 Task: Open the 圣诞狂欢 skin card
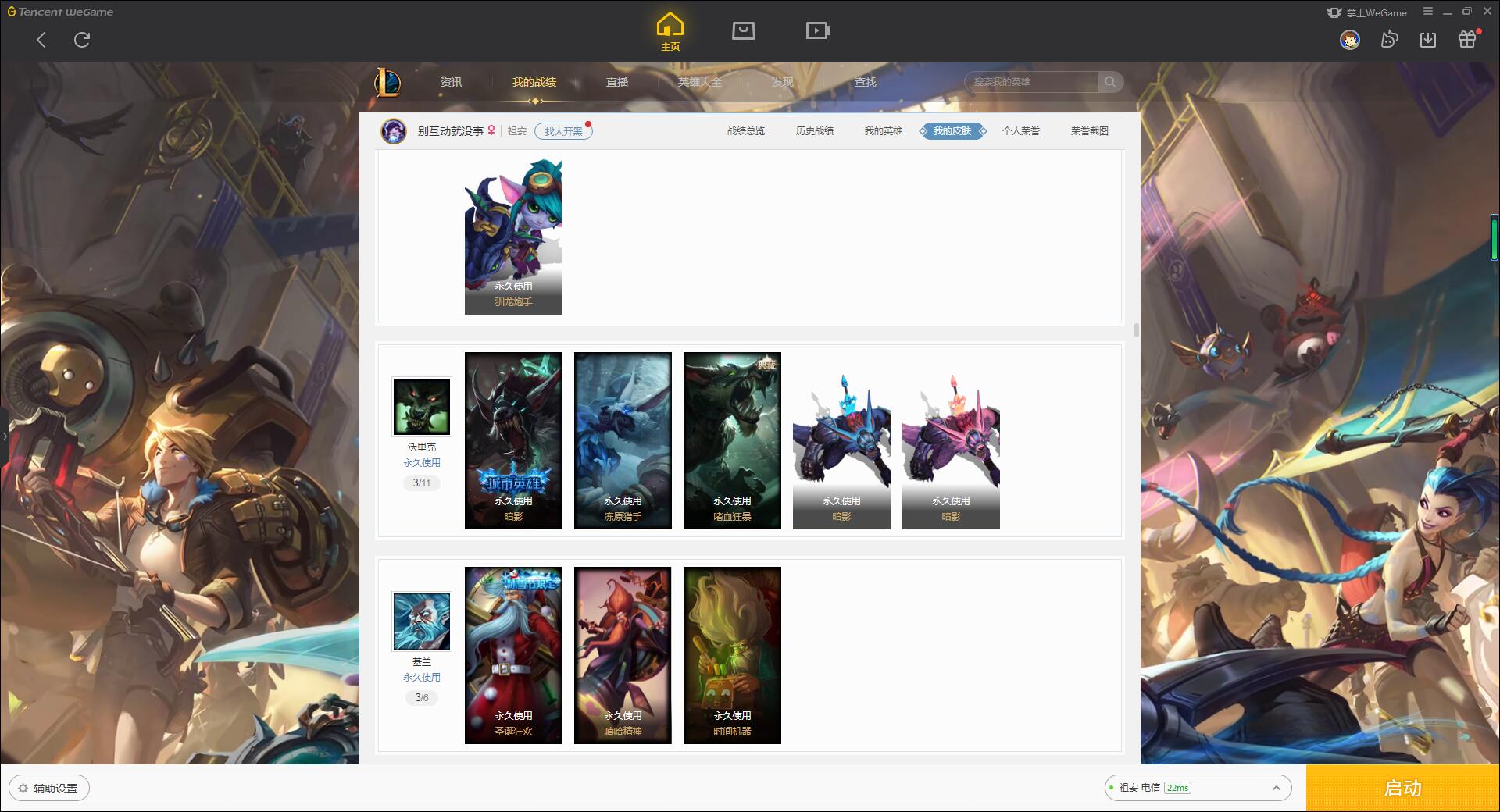point(513,655)
